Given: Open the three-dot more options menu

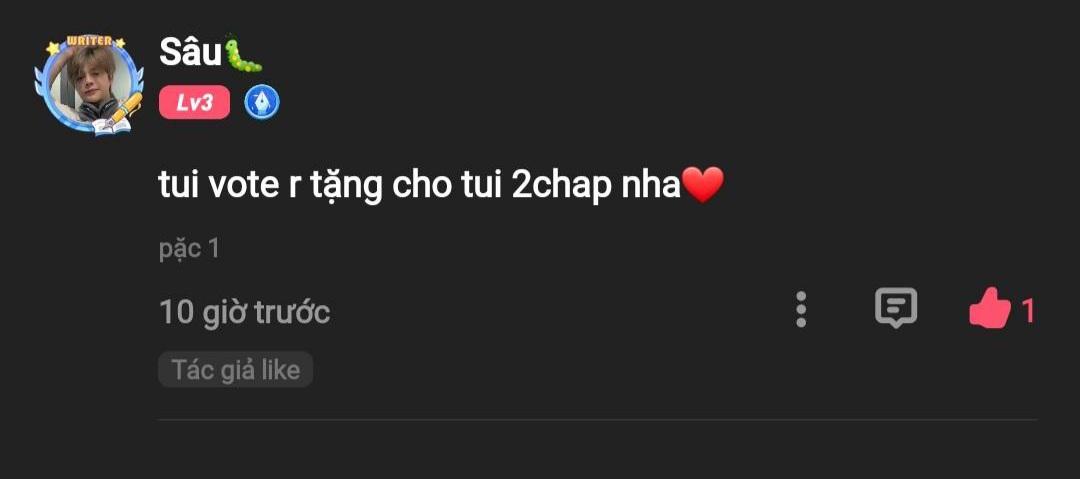Looking at the screenshot, I should [x=800, y=309].
